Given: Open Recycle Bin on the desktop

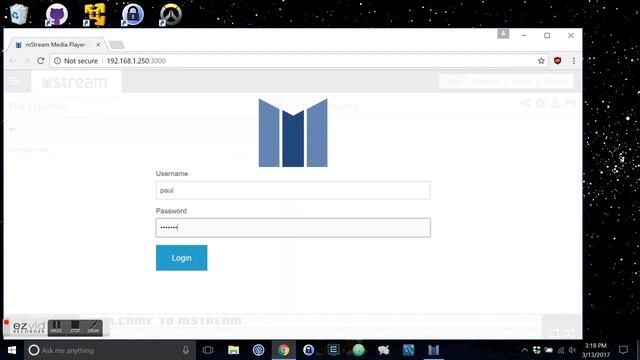Looking at the screenshot, I should [x=19, y=14].
